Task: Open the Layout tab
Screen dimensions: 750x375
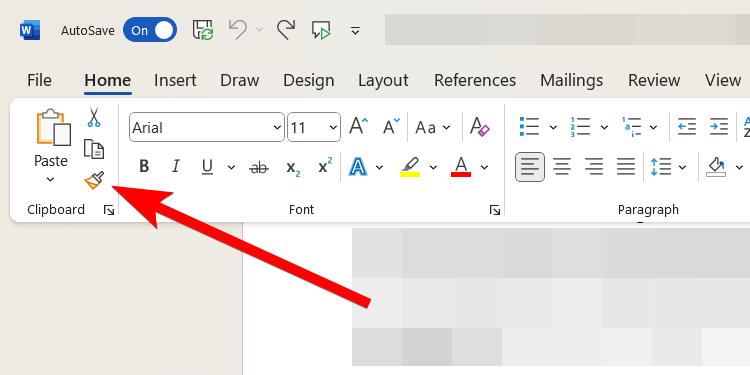Action: pos(383,80)
